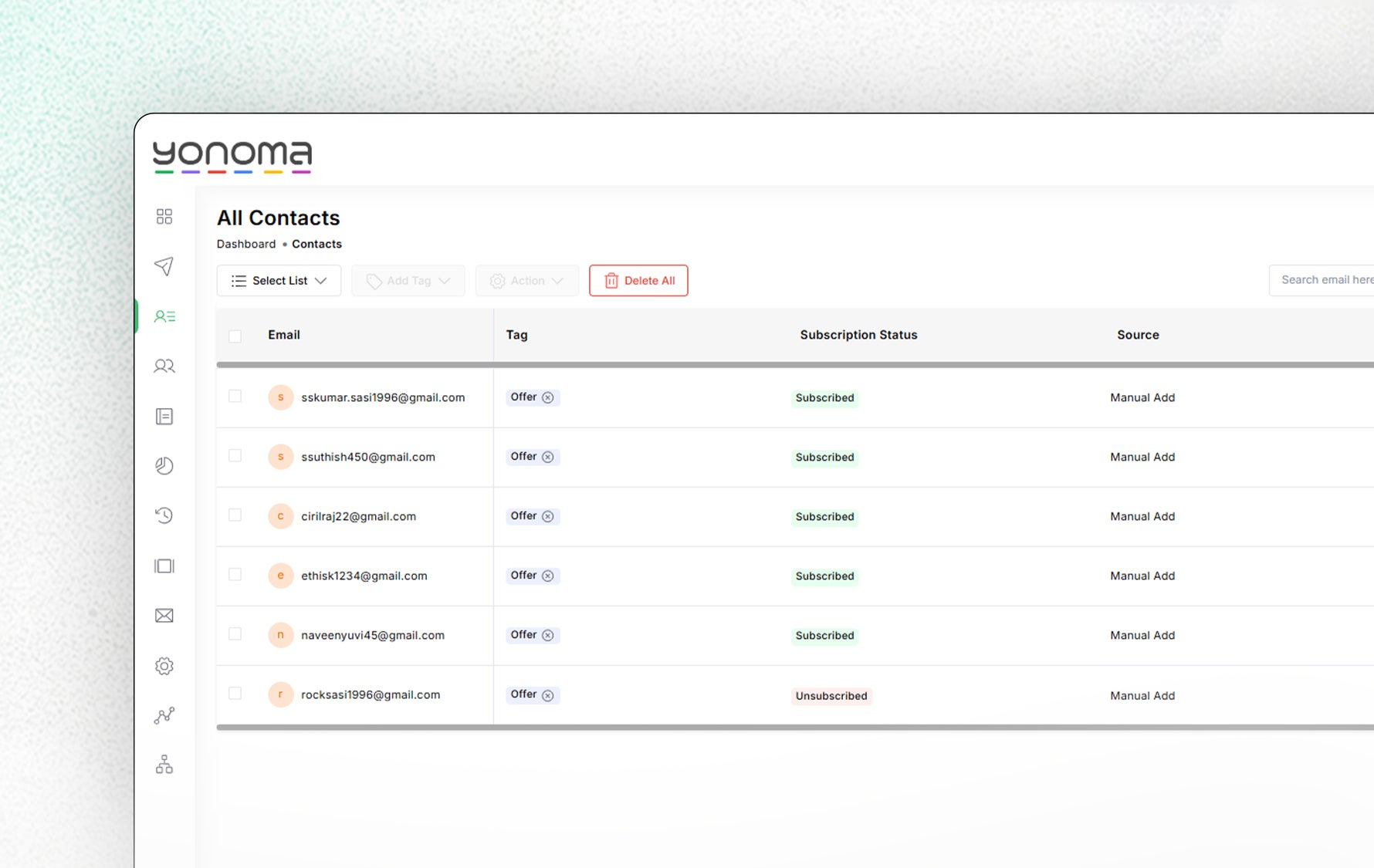Go to Dashboard breadcrumb link
1374x868 pixels.
[245, 244]
